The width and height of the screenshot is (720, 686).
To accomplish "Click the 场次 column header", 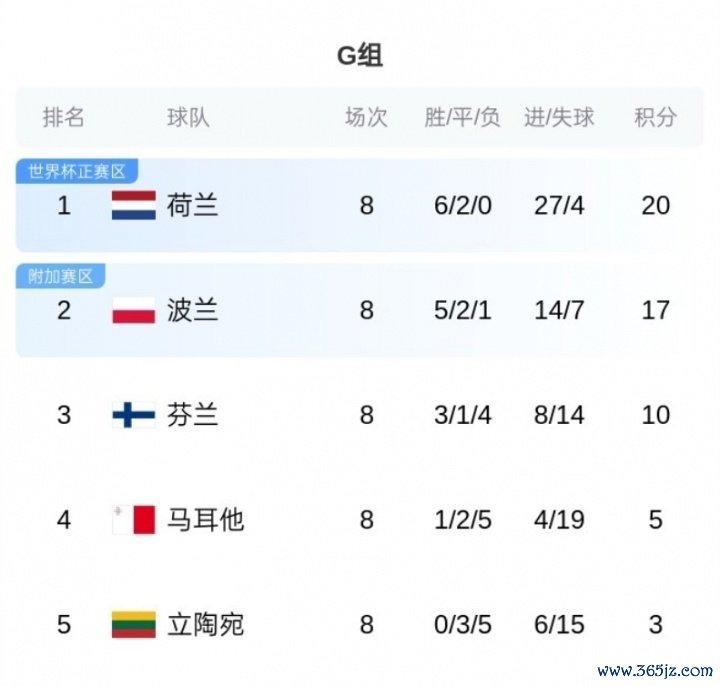I will click(x=366, y=117).
